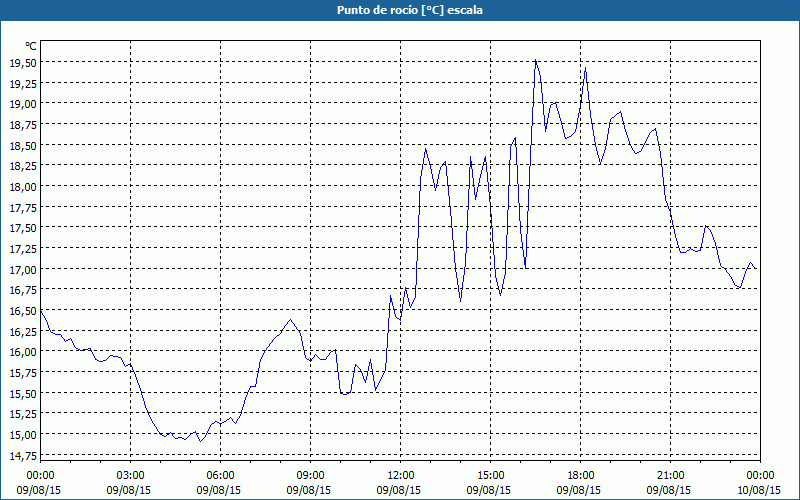Click the 15,50 y-axis label
800x500 pixels.
[23, 393]
